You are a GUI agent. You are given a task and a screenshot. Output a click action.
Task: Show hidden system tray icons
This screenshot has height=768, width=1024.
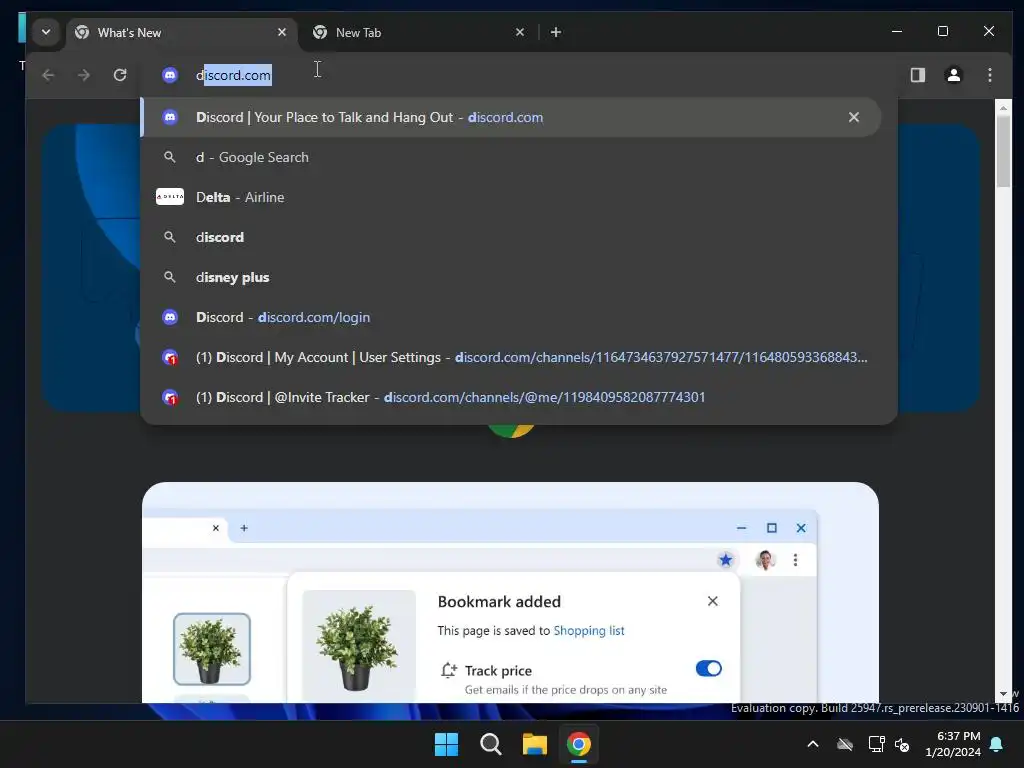(x=812, y=744)
